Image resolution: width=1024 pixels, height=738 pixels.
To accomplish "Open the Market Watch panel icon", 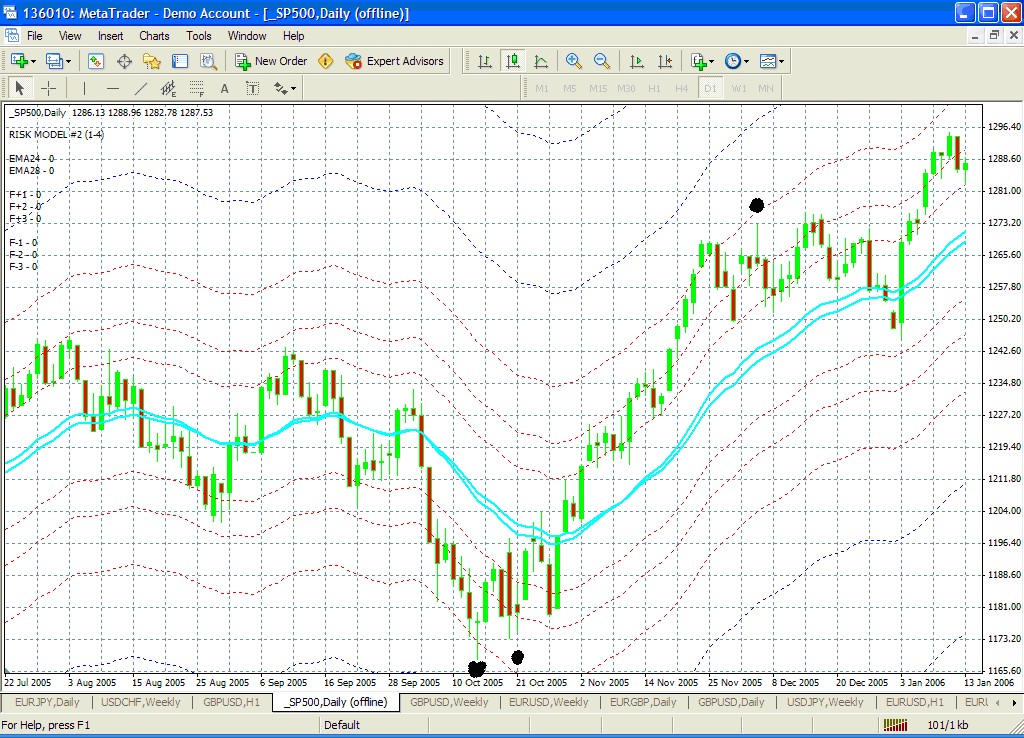I will (x=96, y=61).
